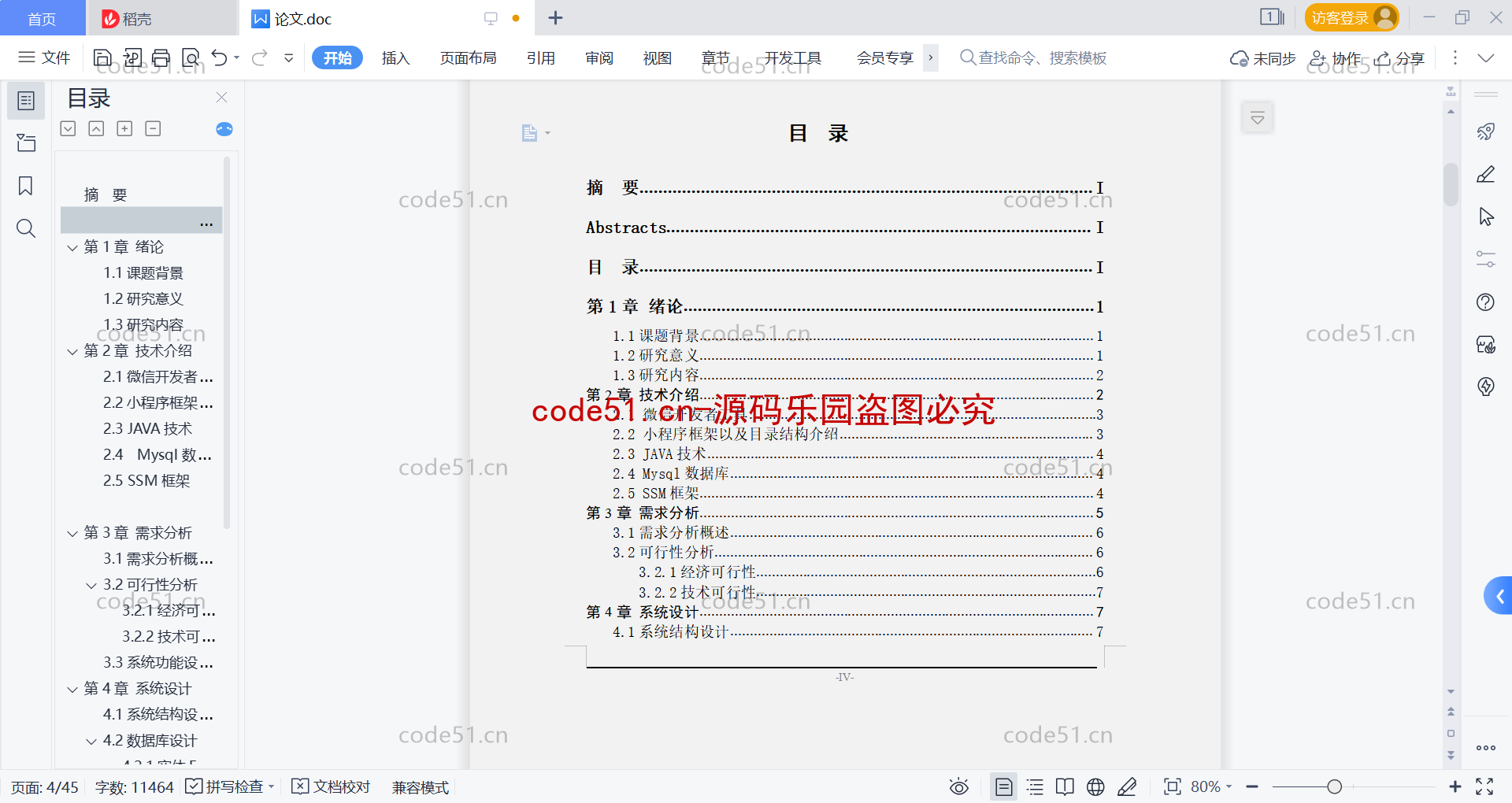The image size is (1512, 803).
Task: Open the 文件 file menu
Action: [x=45, y=57]
